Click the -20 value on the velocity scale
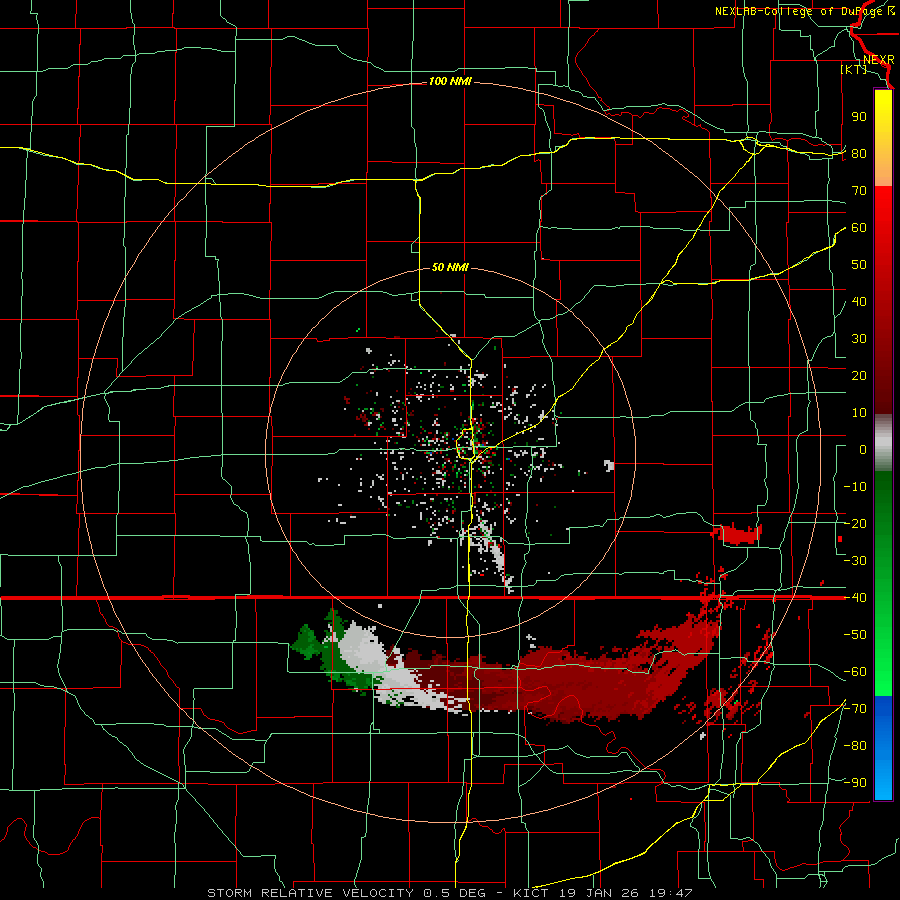 point(855,524)
